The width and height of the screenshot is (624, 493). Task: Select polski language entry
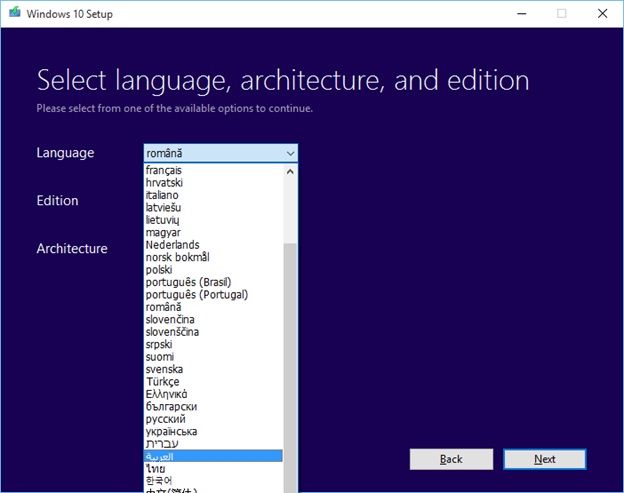213,270
